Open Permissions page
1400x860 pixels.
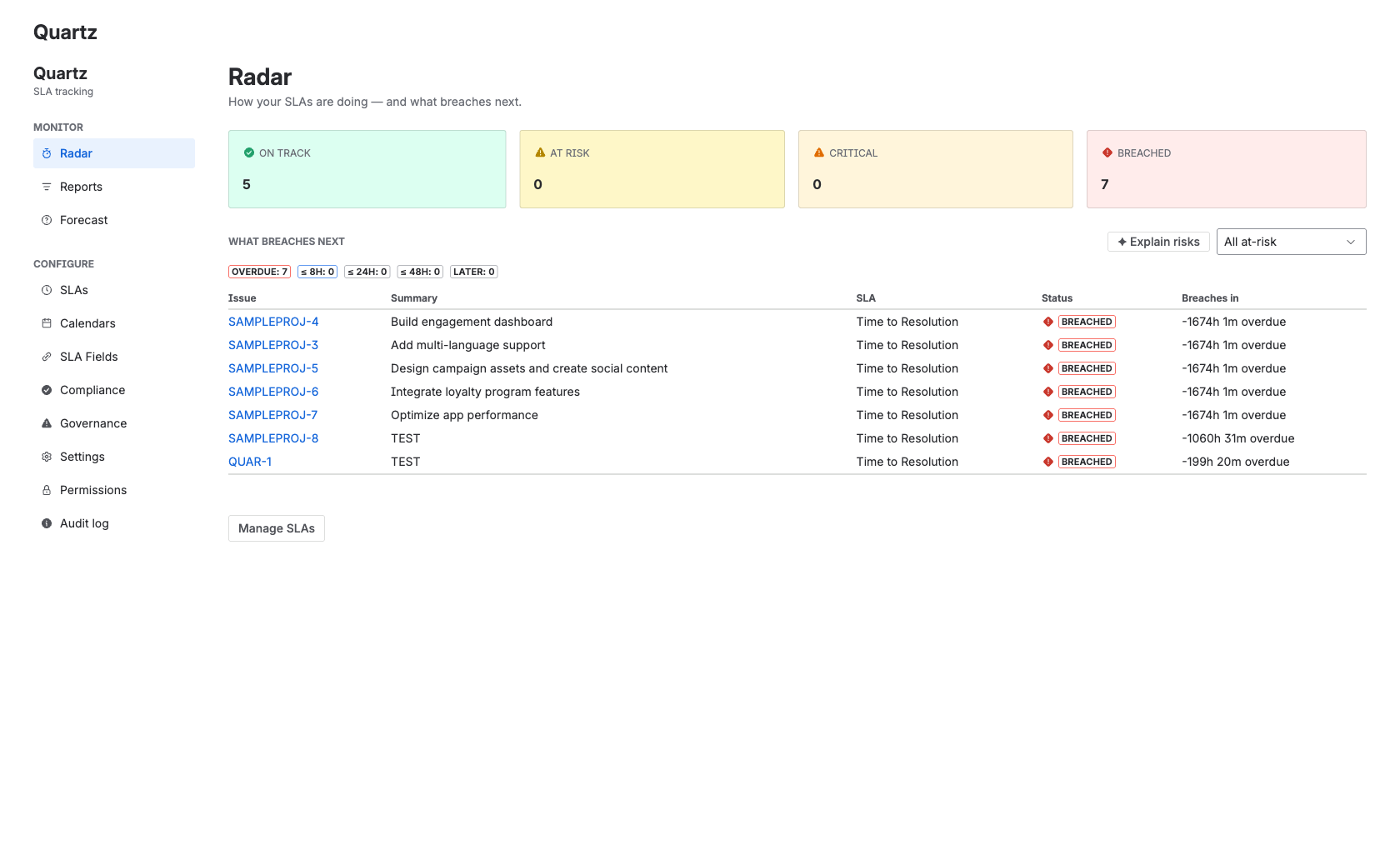click(114, 490)
